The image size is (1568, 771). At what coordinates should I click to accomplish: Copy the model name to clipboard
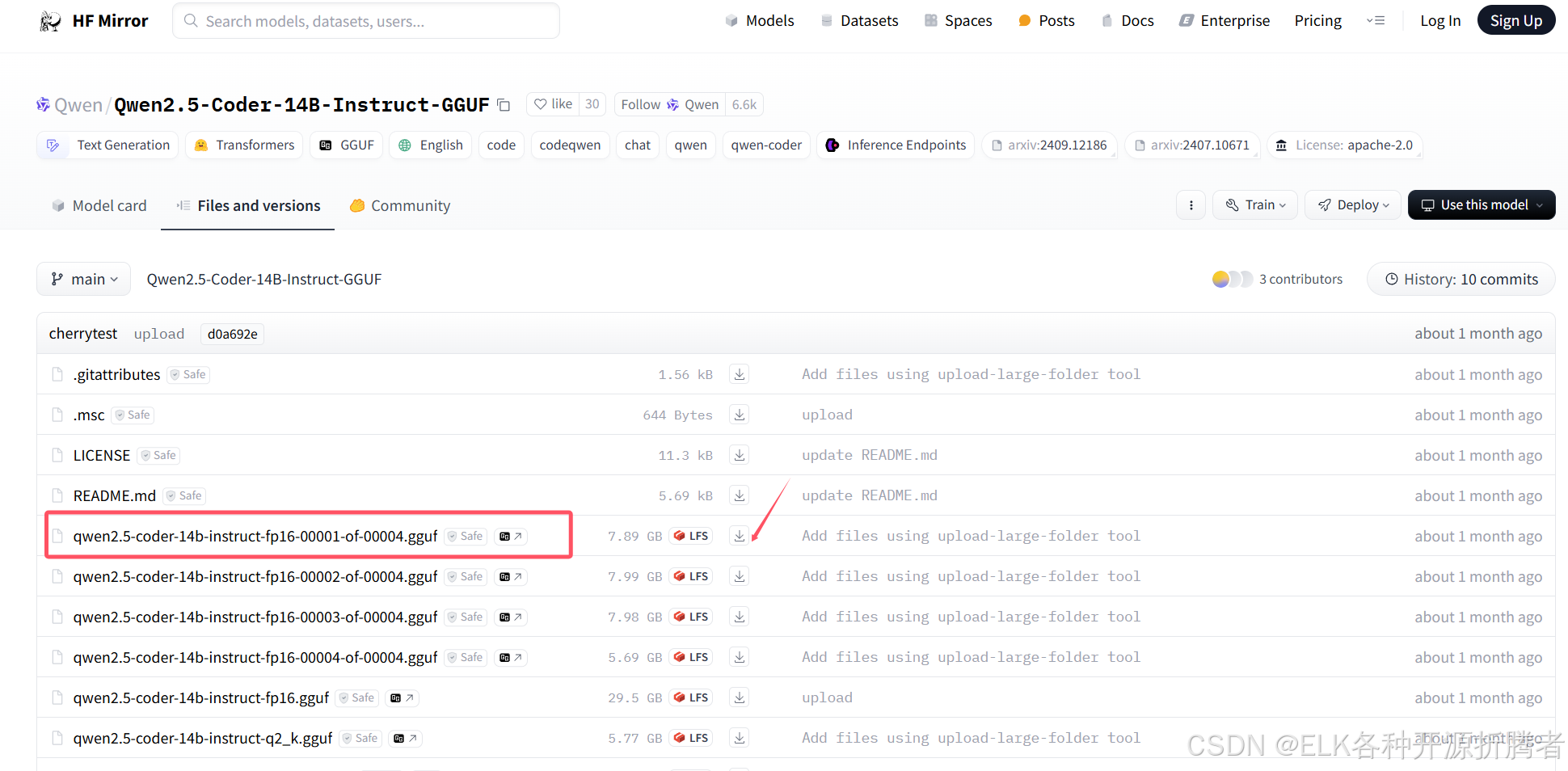pyautogui.click(x=504, y=105)
